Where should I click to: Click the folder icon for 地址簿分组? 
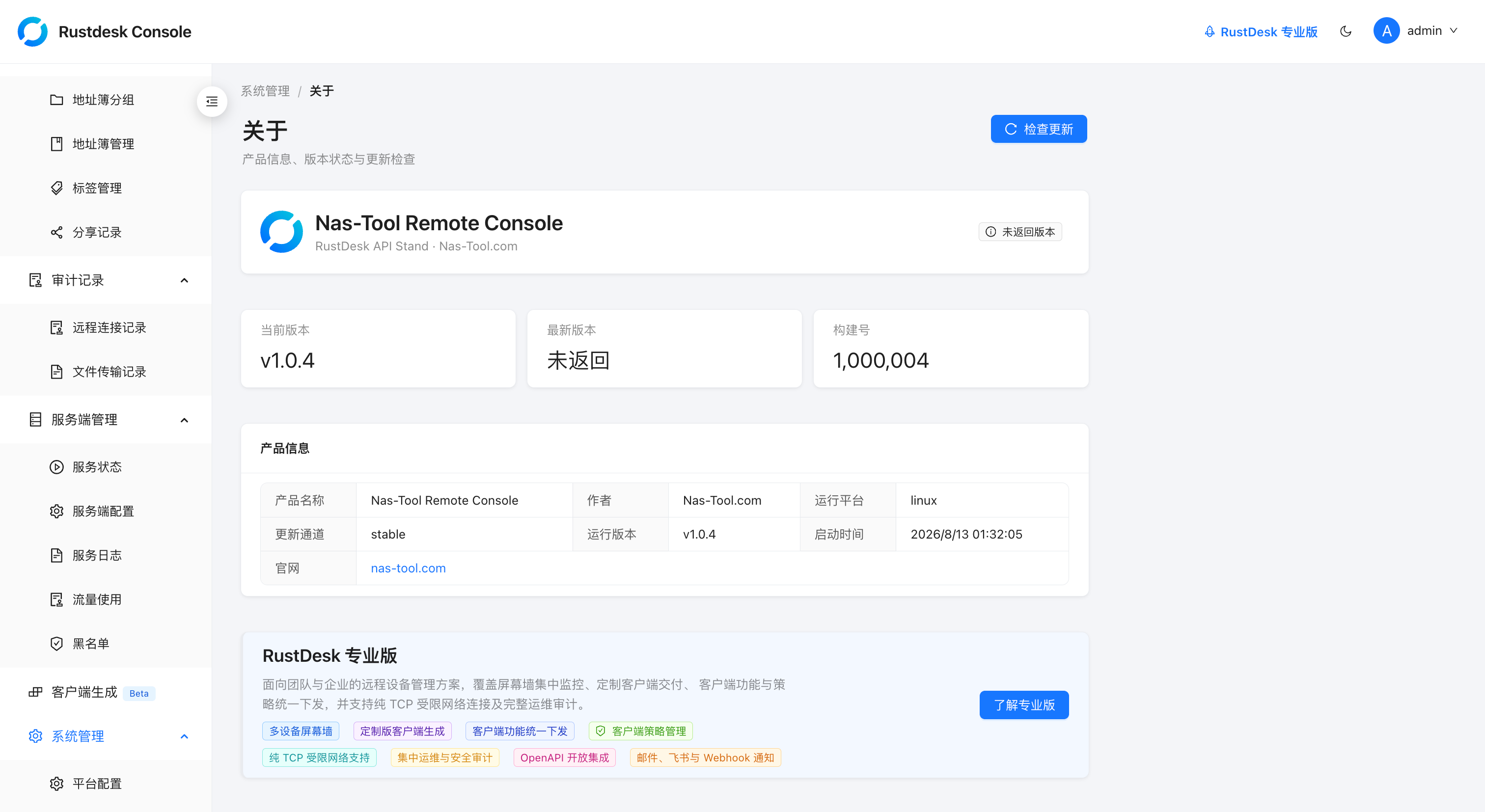[56, 100]
